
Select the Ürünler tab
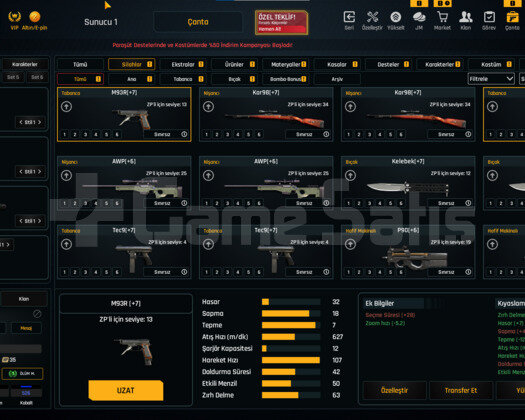tap(234, 64)
